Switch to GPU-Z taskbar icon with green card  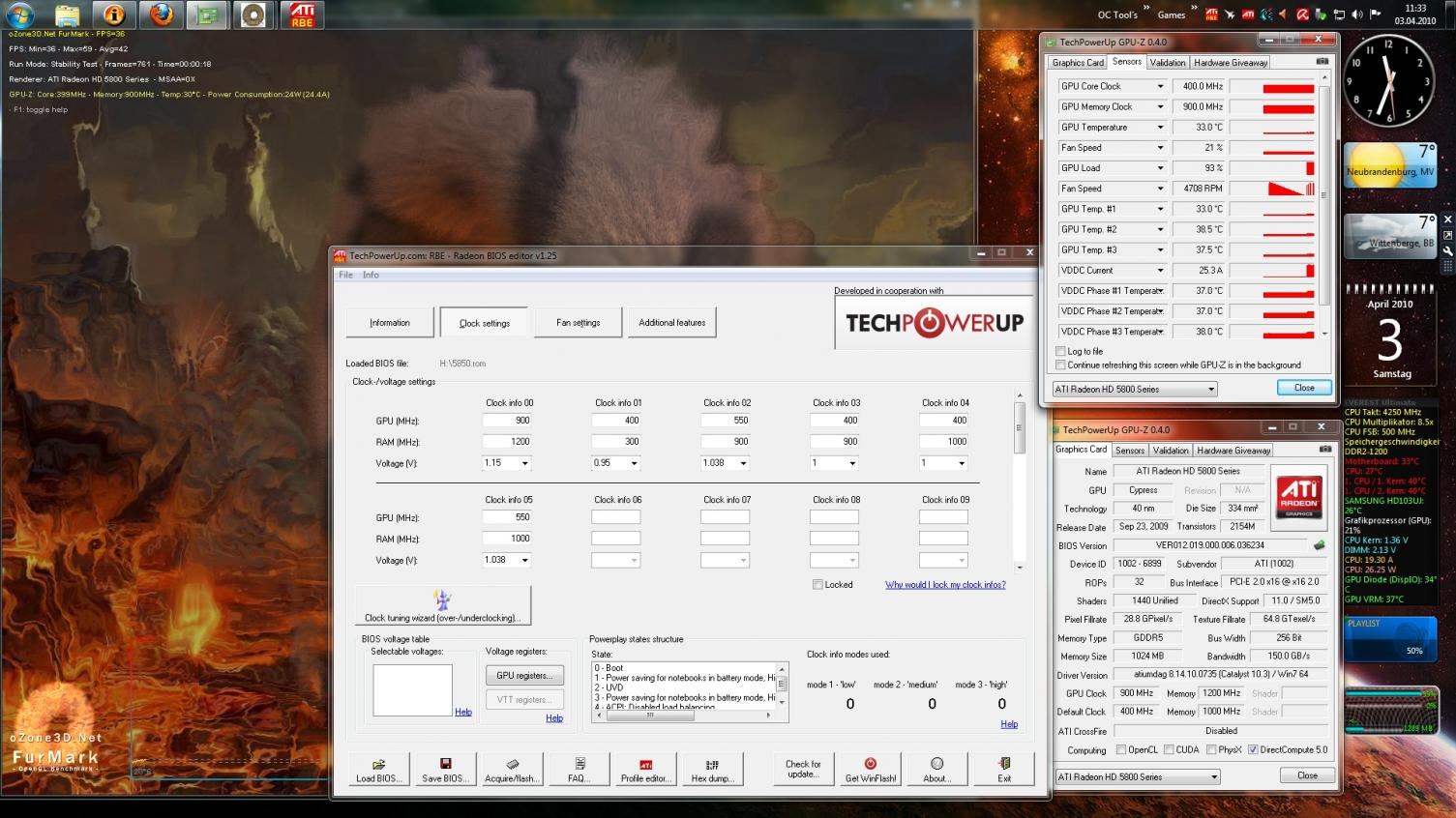tap(207, 15)
